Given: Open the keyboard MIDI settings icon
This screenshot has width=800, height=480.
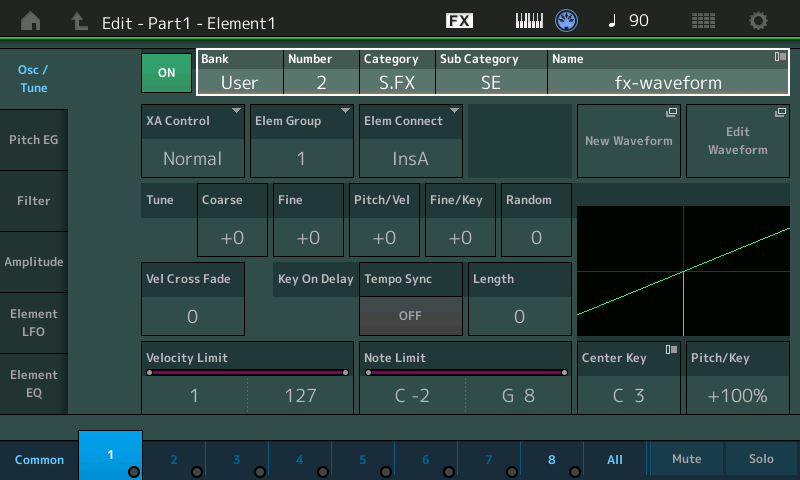Looking at the screenshot, I should point(530,21).
